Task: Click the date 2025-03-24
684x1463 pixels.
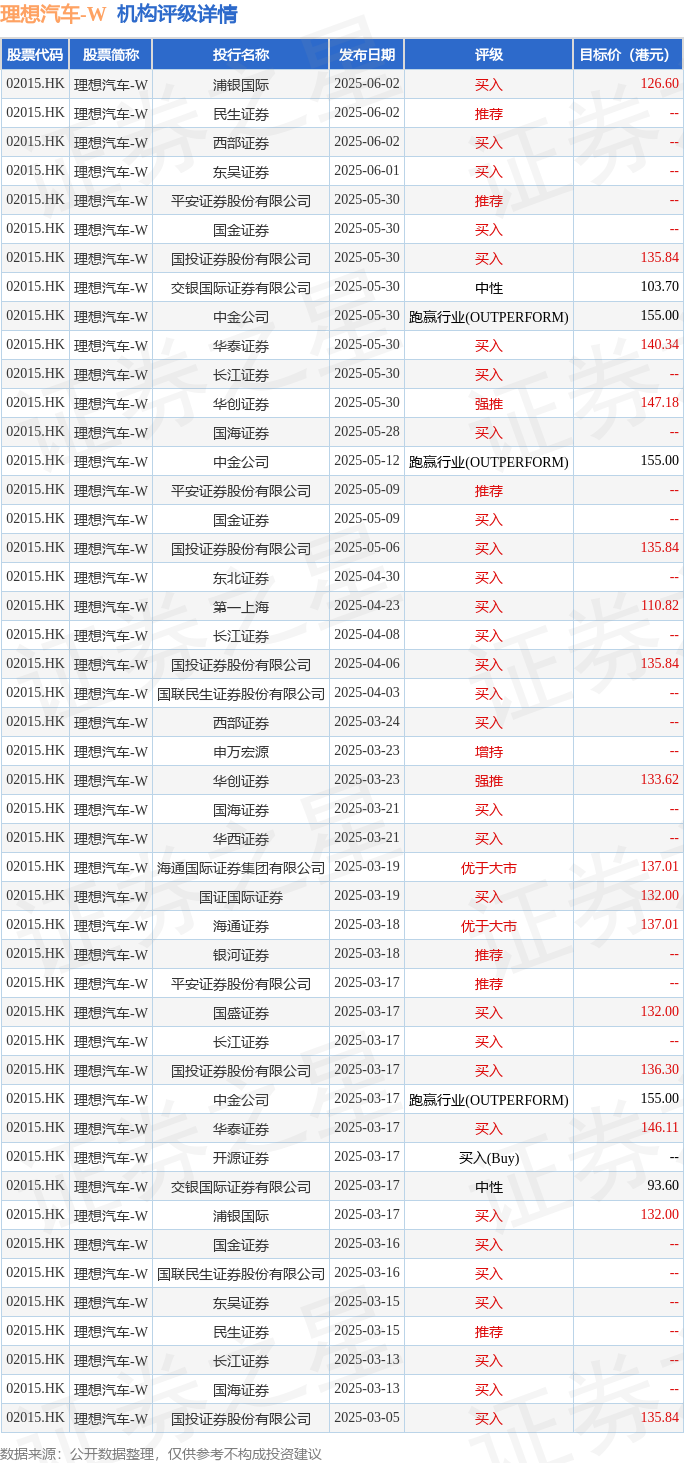Action: [x=367, y=722]
